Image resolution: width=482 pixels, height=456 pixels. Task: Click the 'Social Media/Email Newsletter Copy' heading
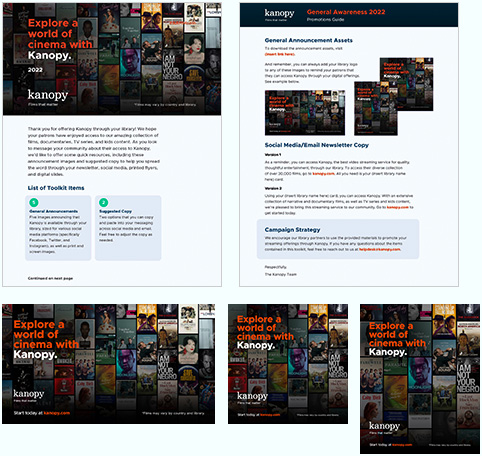point(317,145)
